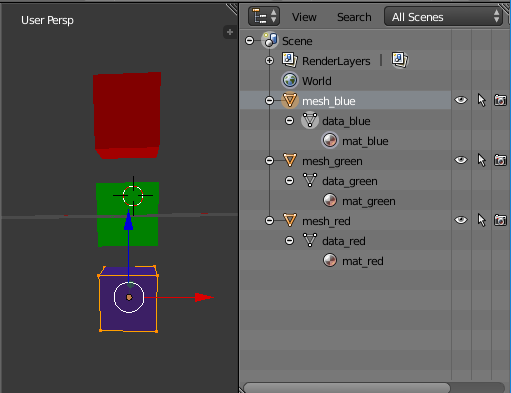Click the mesh_red object icon

coord(290,220)
